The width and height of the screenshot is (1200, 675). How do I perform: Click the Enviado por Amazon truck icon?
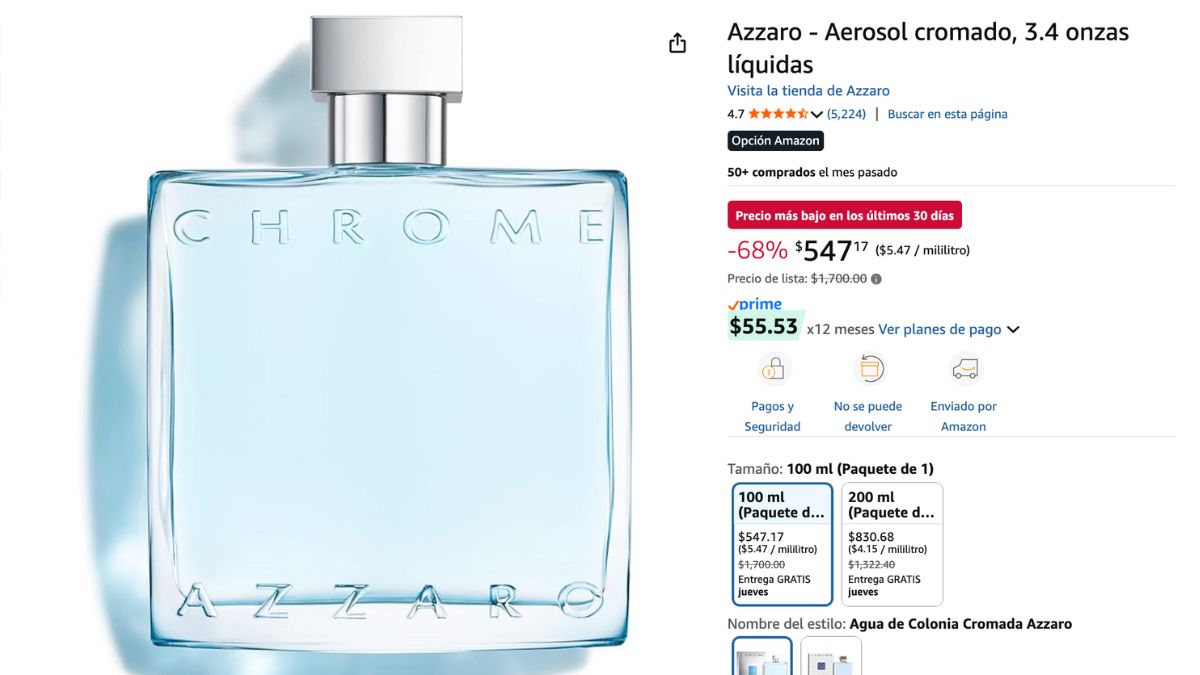964,370
